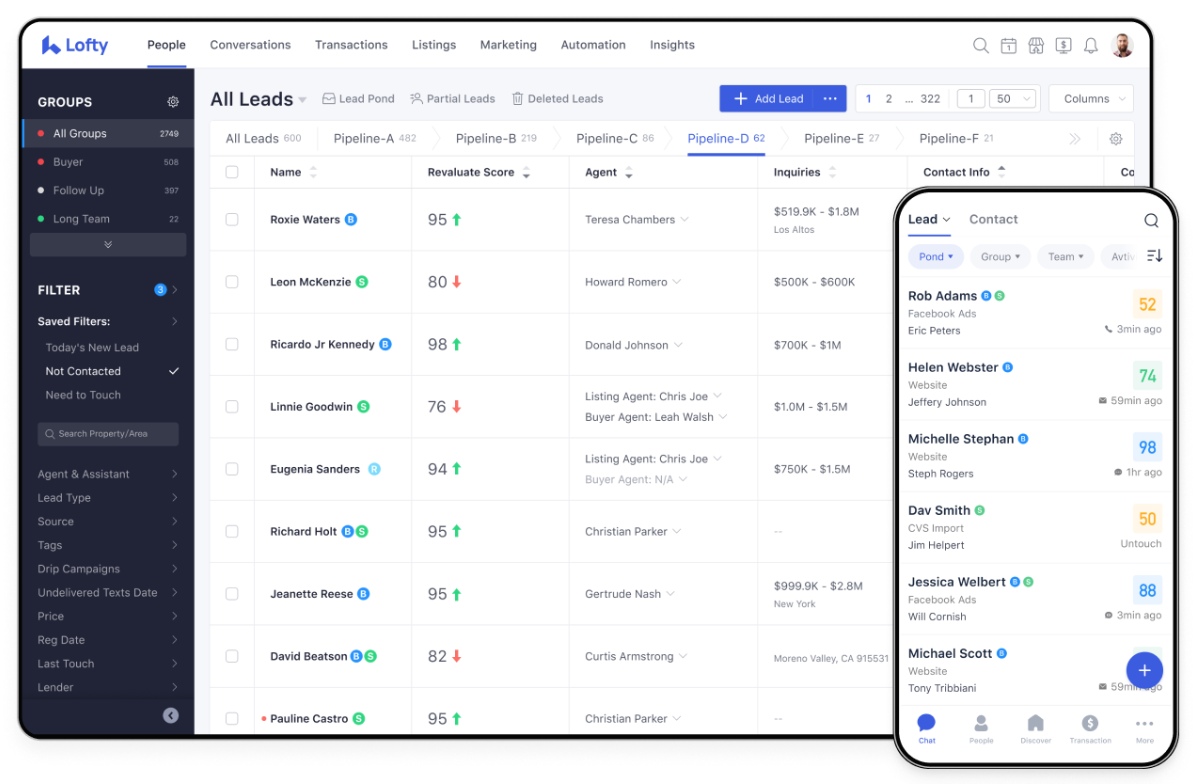Viewport: 1200px width, 784px height.
Task: Open Pauline Castro lead name
Action: 309,719
